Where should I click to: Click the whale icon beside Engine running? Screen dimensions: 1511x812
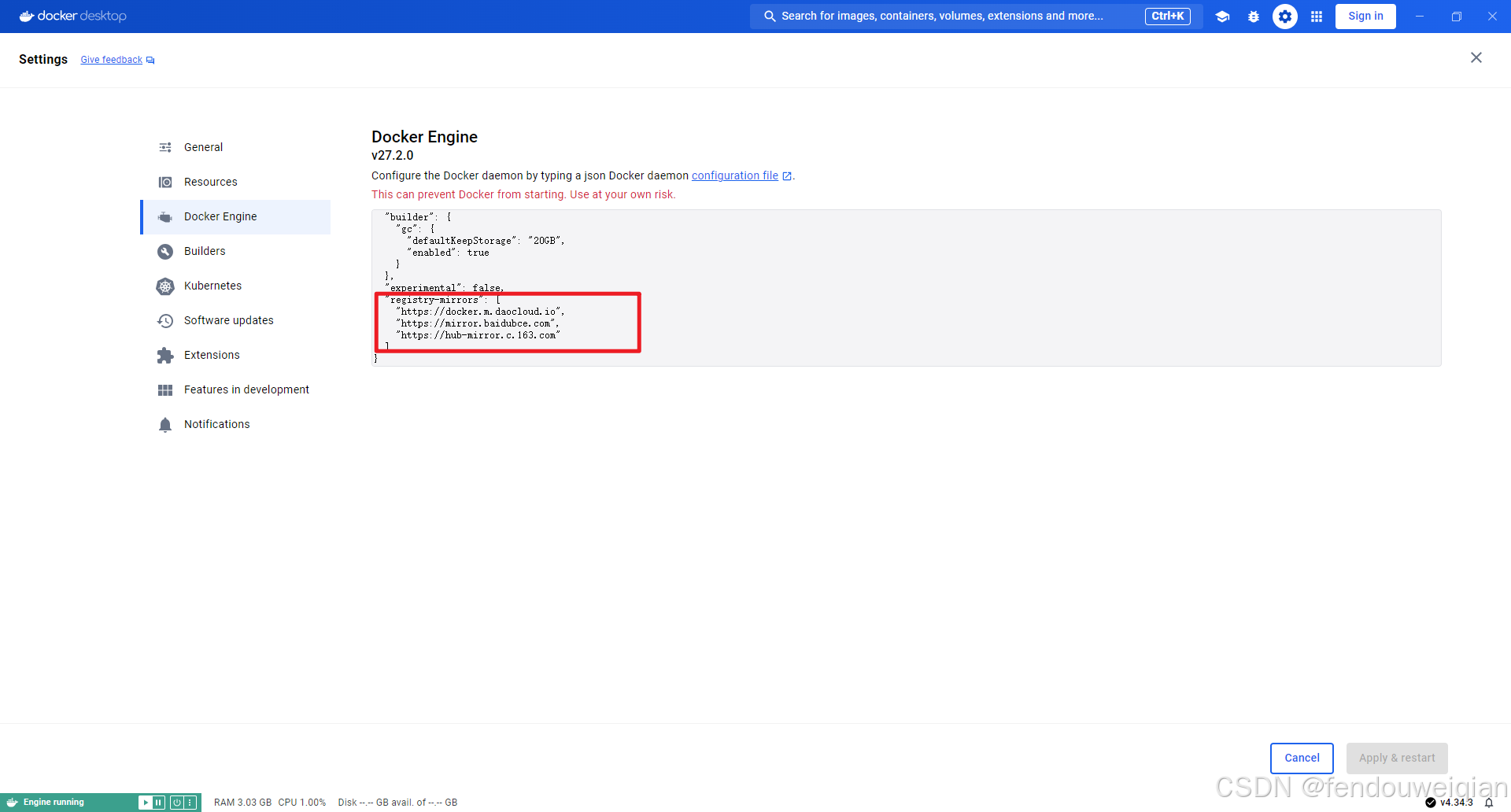tap(13, 803)
